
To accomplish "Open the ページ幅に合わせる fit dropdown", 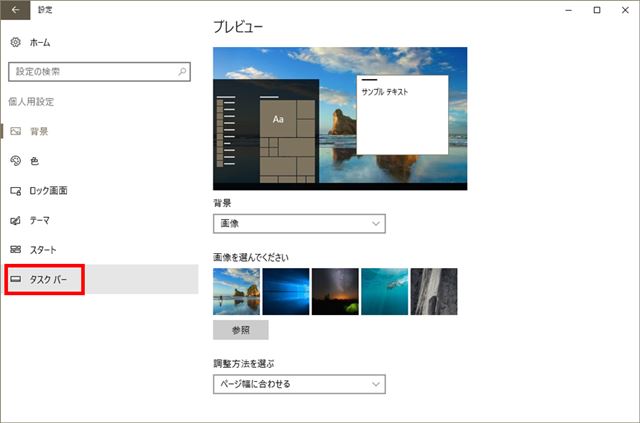I will pos(299,384).
